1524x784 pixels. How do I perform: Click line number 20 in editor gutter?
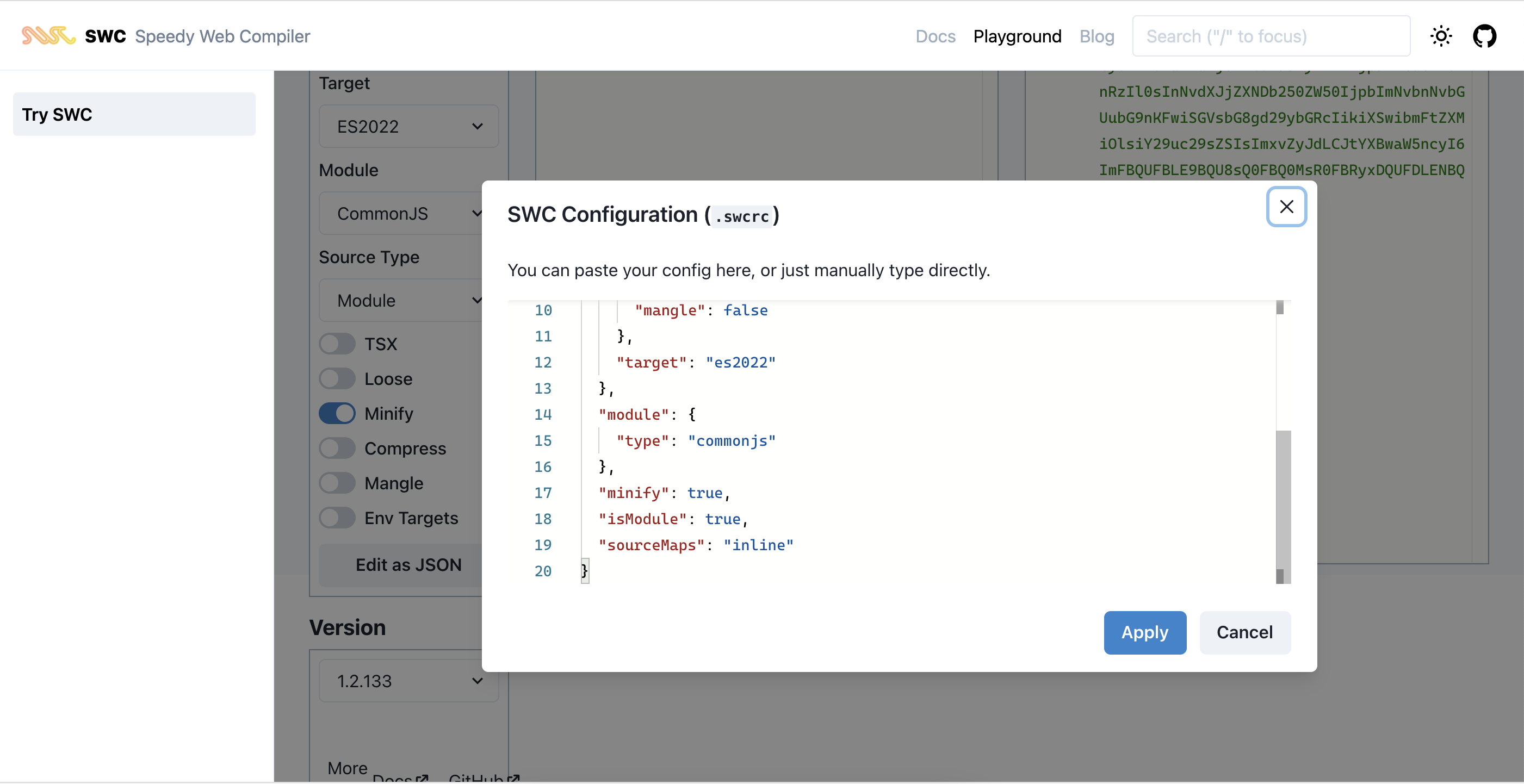[542, 570]
